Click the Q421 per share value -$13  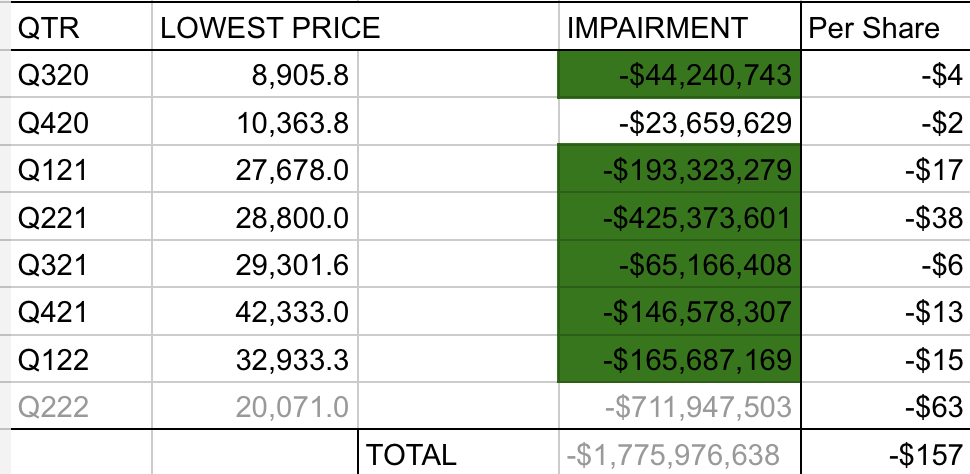[x=885, y=311]
